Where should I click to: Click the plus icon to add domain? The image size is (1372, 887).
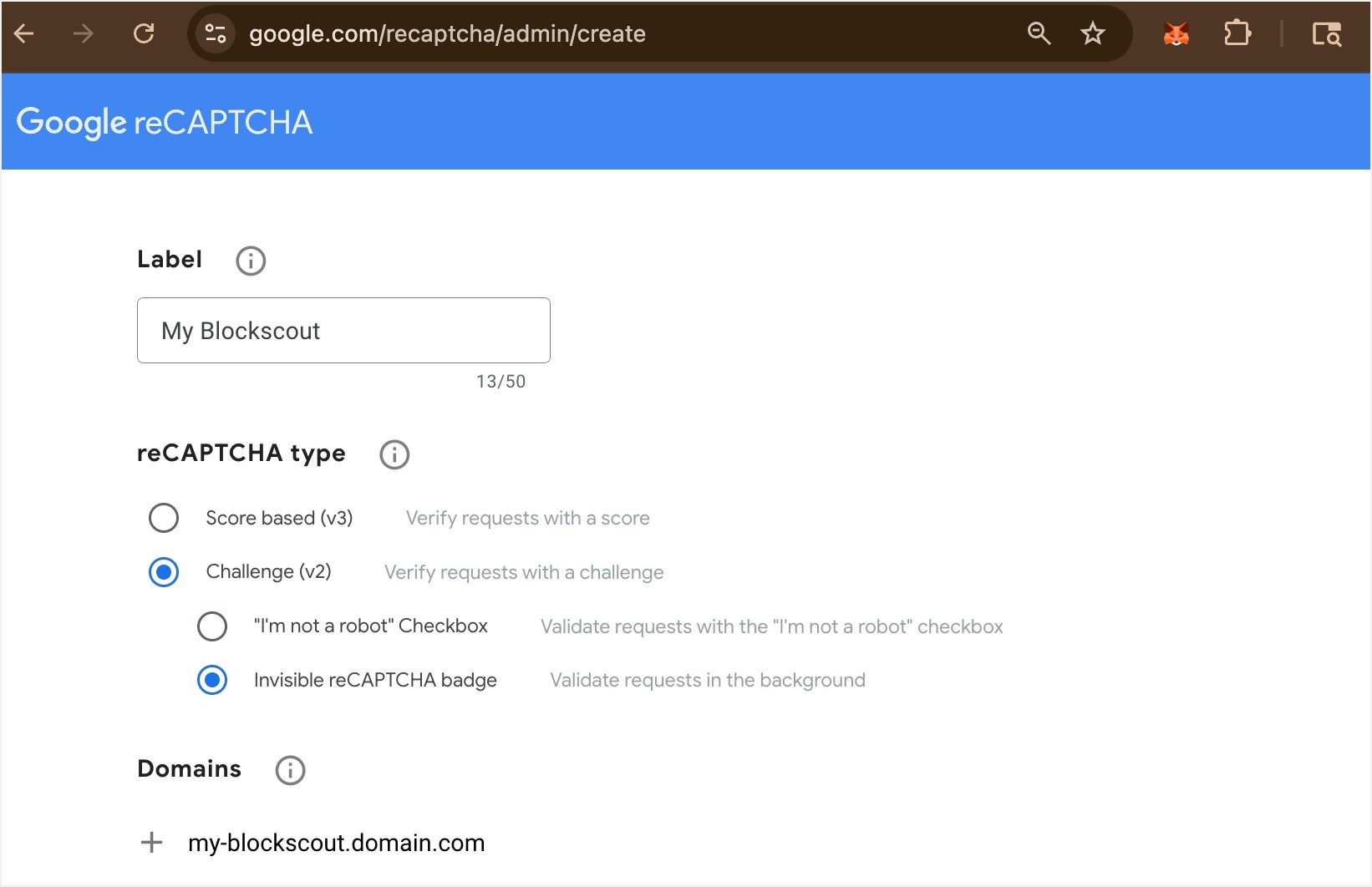(151, 842)
